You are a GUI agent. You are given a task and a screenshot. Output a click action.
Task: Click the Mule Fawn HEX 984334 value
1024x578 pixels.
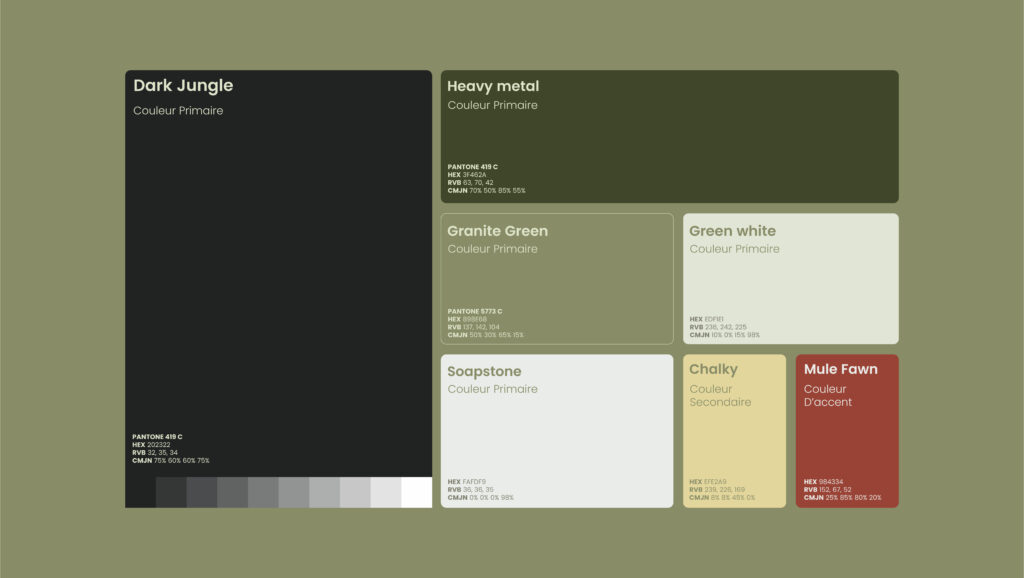click(830, 481)
